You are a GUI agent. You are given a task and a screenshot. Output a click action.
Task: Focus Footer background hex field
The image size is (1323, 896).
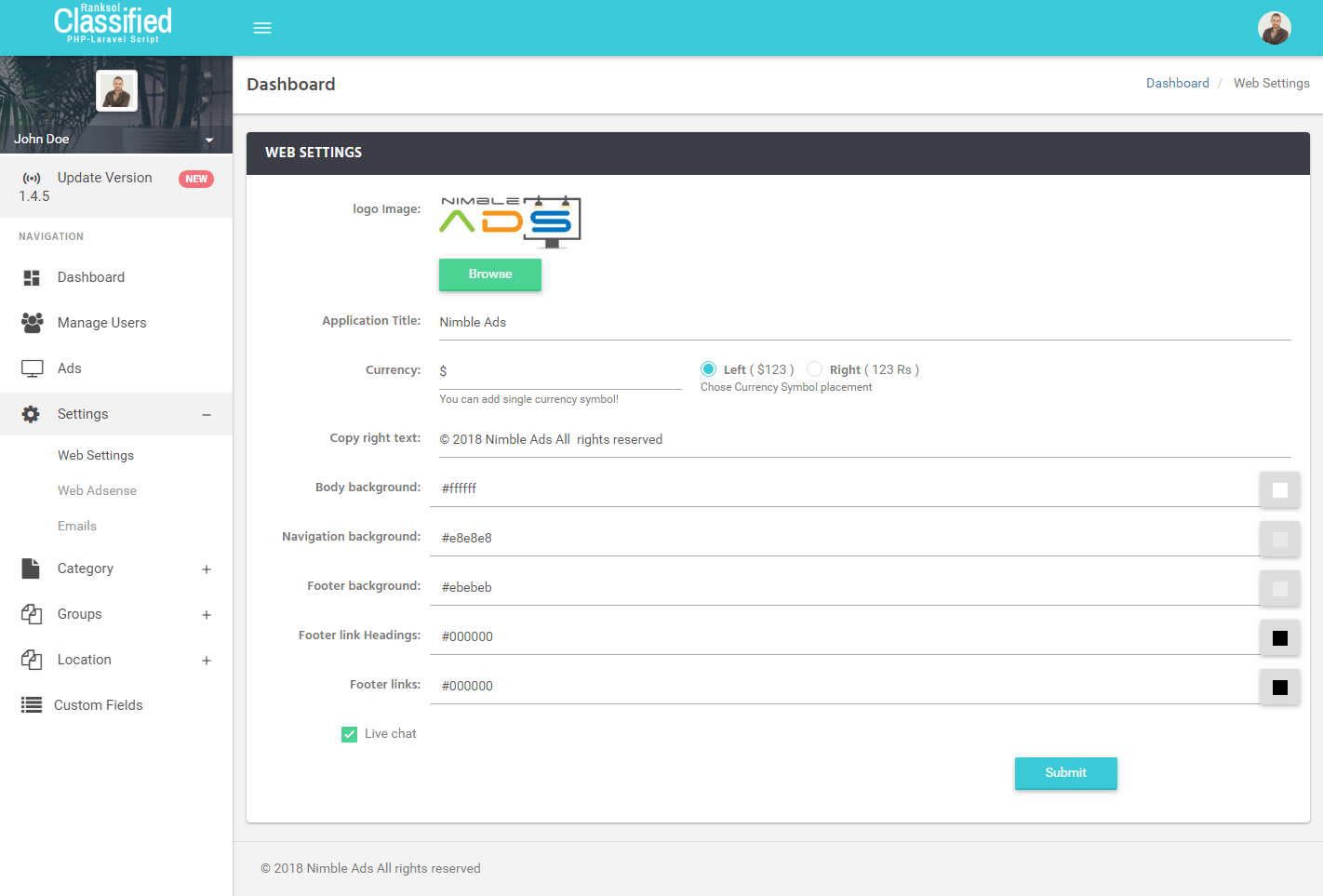pyautogui.click(x=844, y=587)
